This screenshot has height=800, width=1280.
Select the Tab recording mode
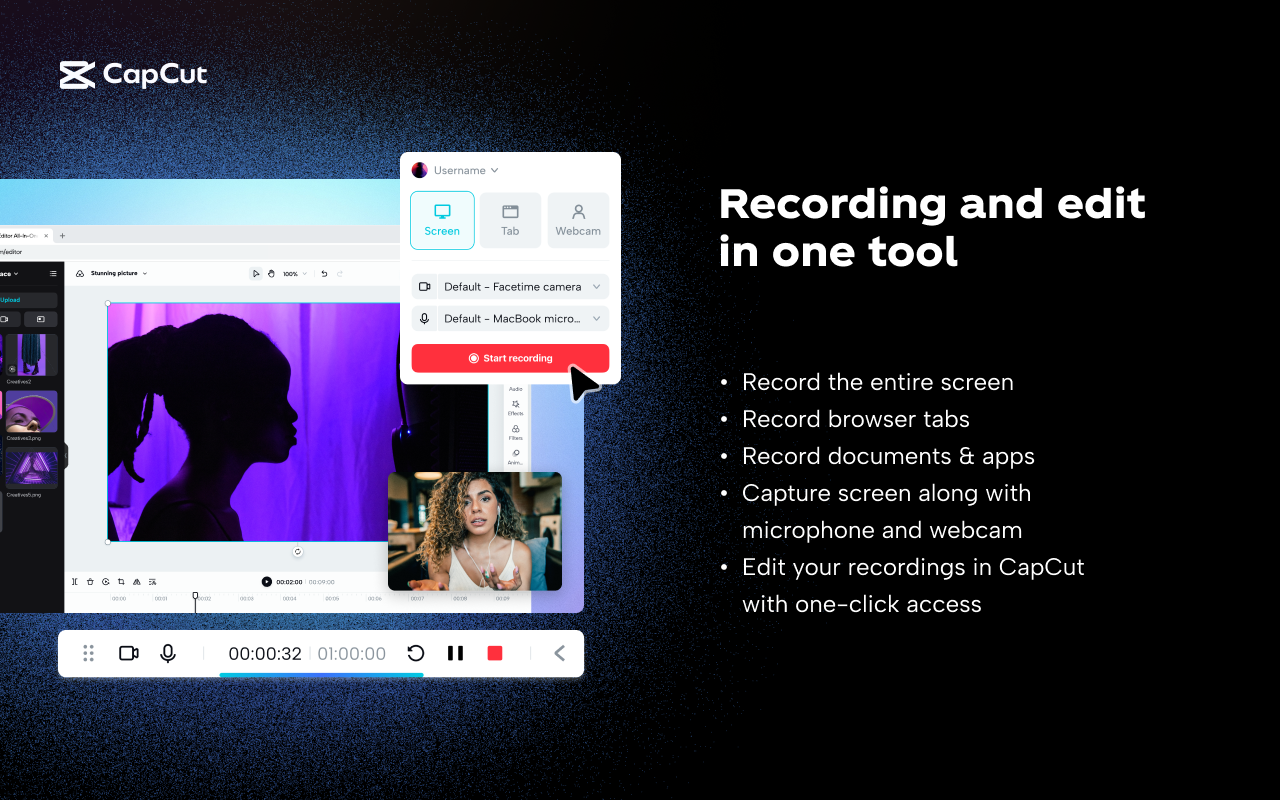(510, 220)
